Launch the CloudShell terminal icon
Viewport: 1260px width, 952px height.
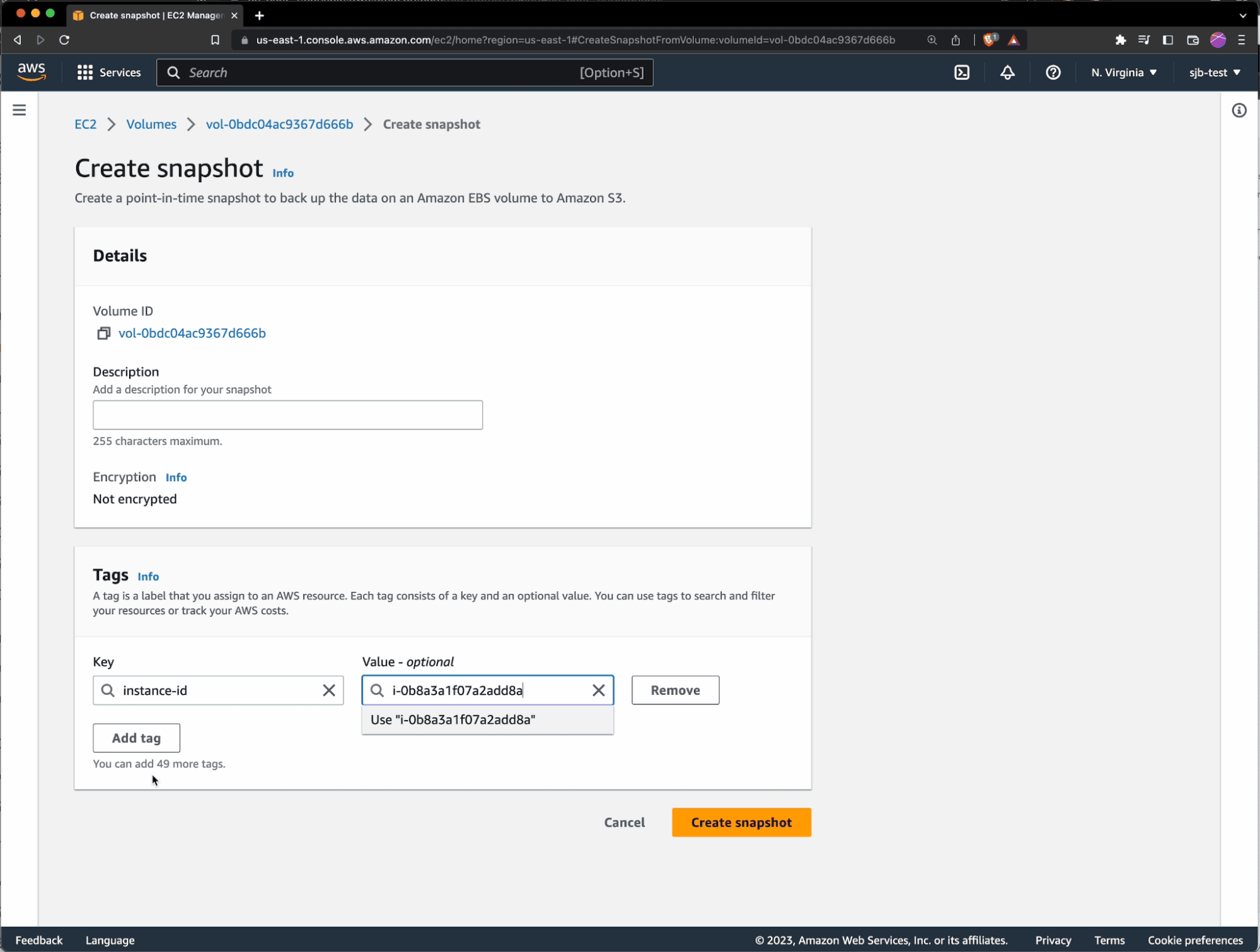click(962, 73)
